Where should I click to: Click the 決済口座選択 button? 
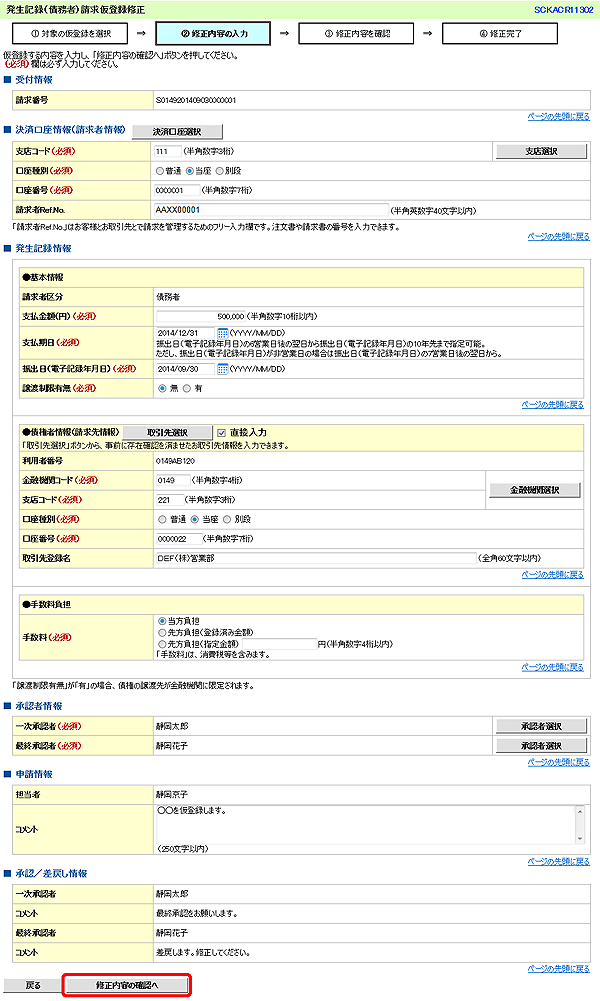click(177, 132)
